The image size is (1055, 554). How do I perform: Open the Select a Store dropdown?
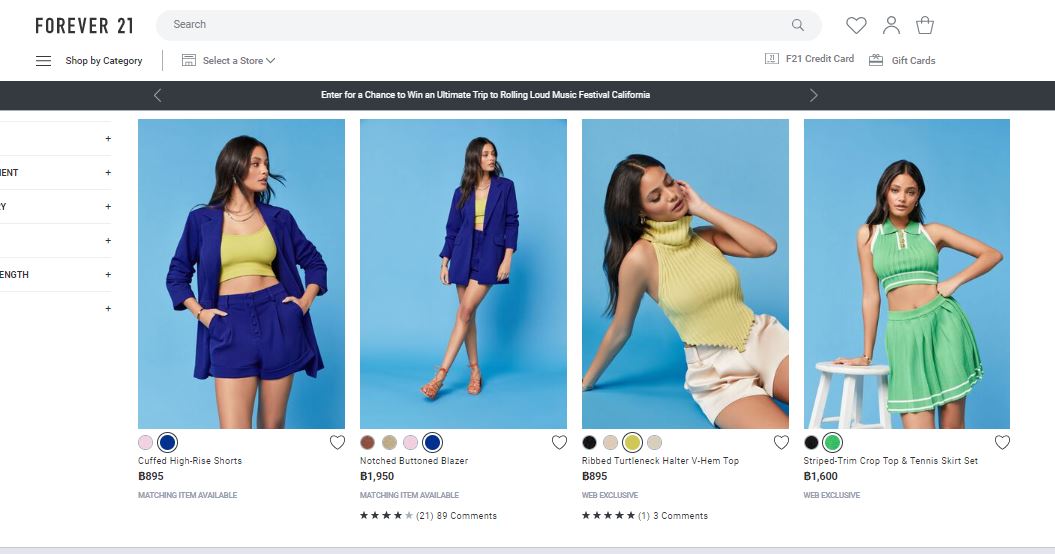tap(229, 61)
